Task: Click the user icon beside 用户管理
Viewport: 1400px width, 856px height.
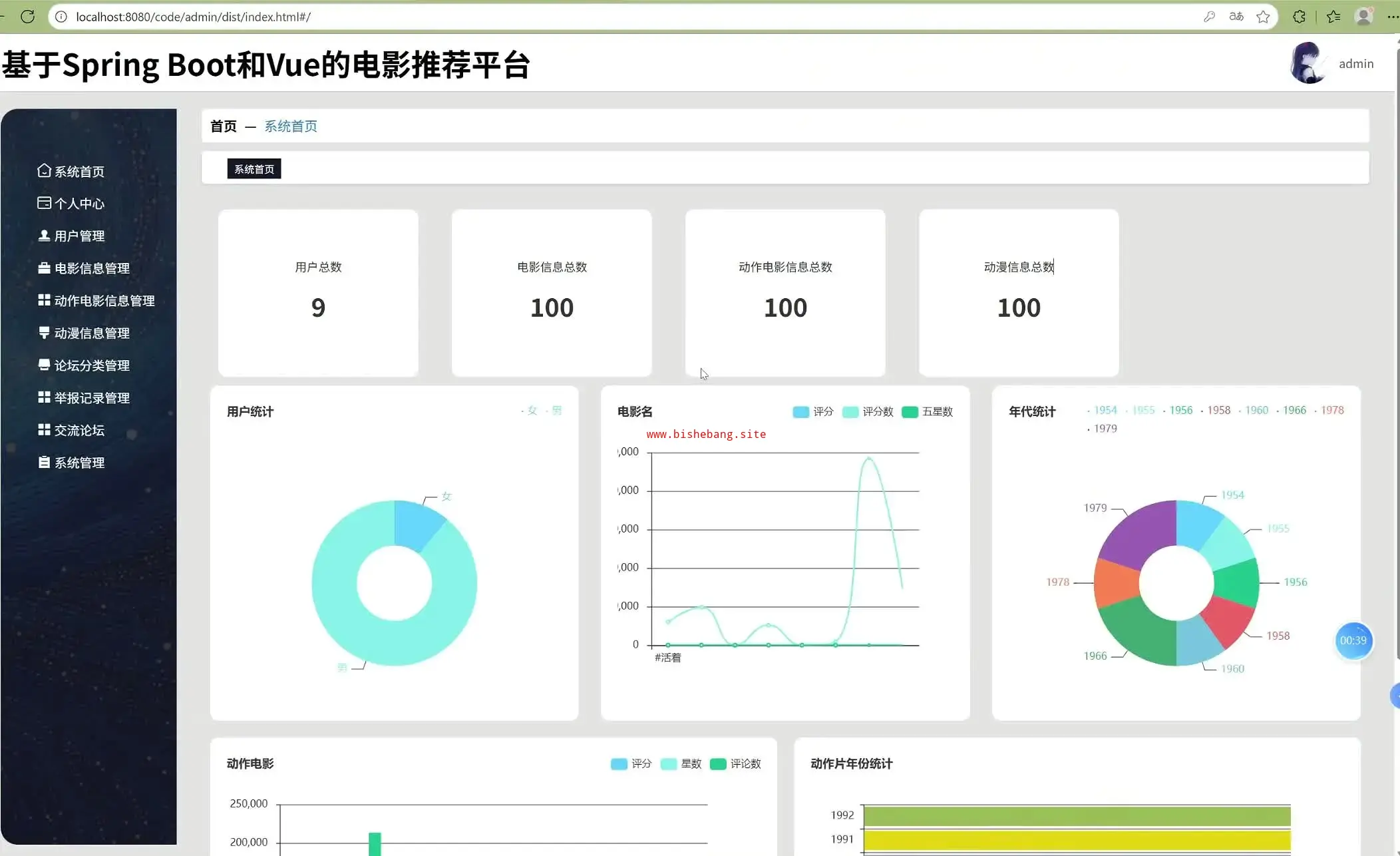Action: [x=44, y=236]
